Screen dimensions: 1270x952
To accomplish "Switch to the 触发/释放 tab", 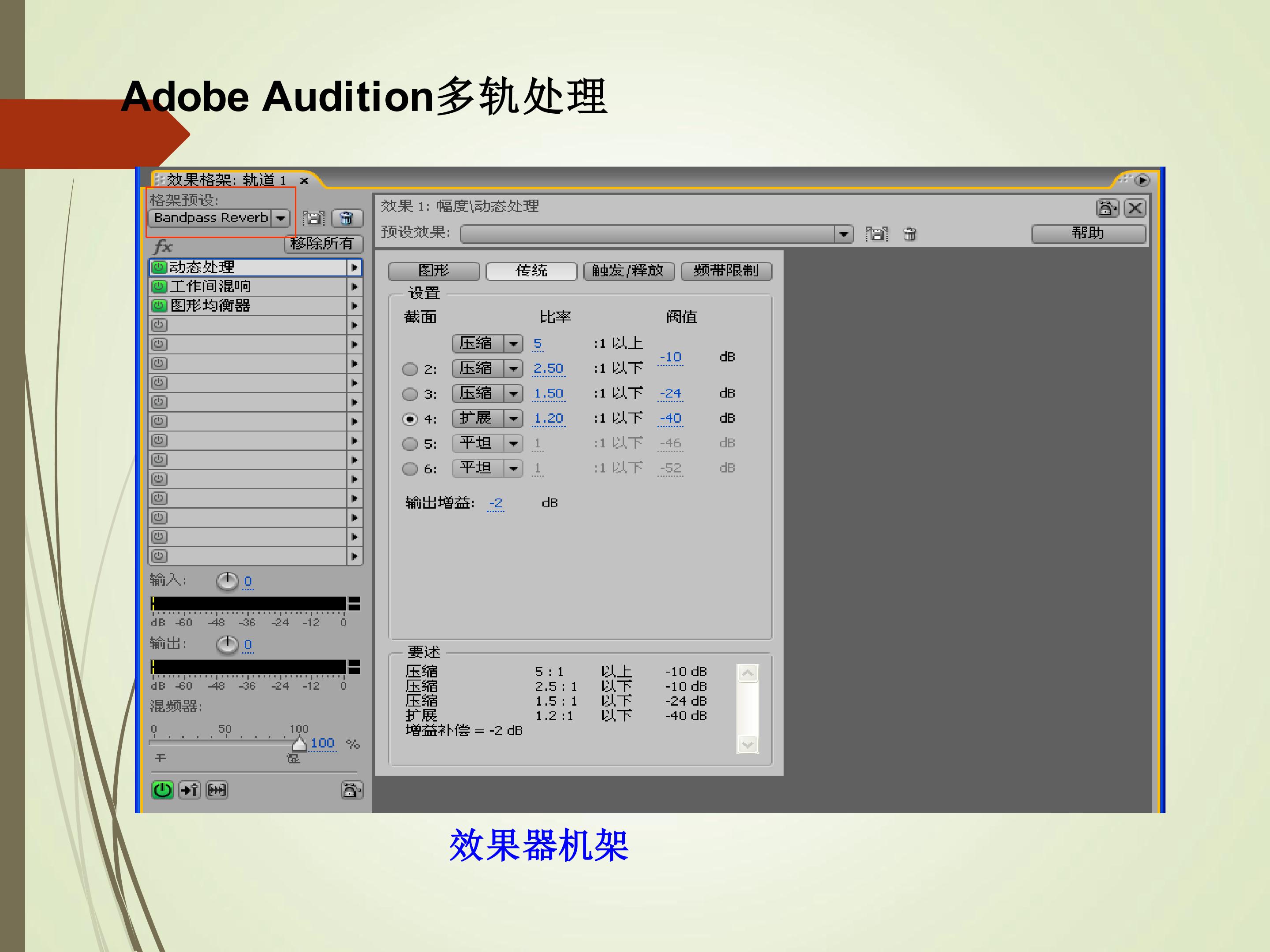I will coord(628,271).
